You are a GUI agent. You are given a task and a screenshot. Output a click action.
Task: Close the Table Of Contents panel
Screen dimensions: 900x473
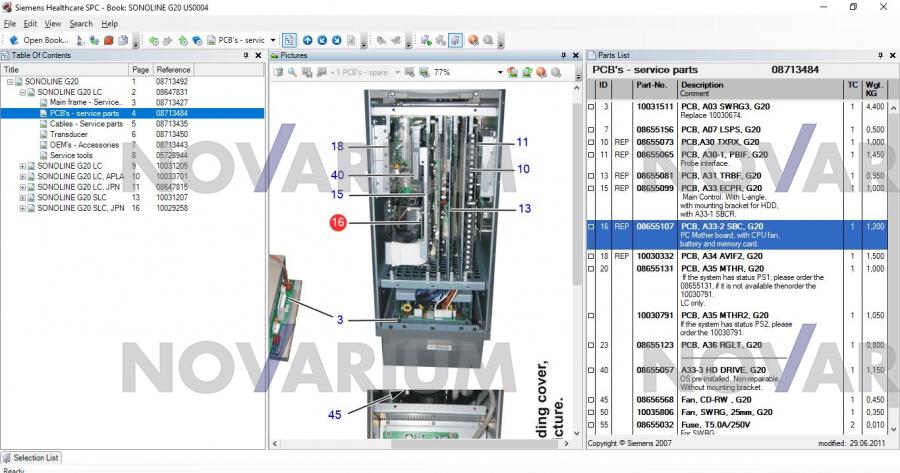pyautogui.click(x=259, y=55)
